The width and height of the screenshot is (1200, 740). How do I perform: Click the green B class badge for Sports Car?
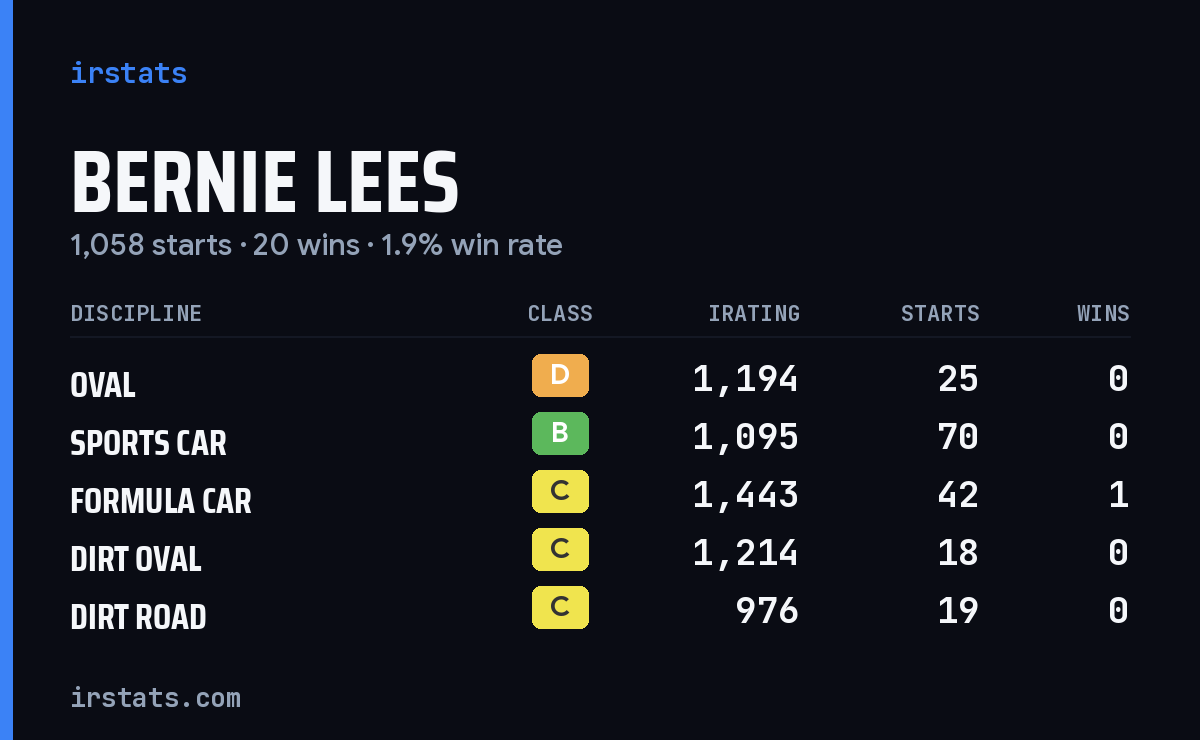560,434
